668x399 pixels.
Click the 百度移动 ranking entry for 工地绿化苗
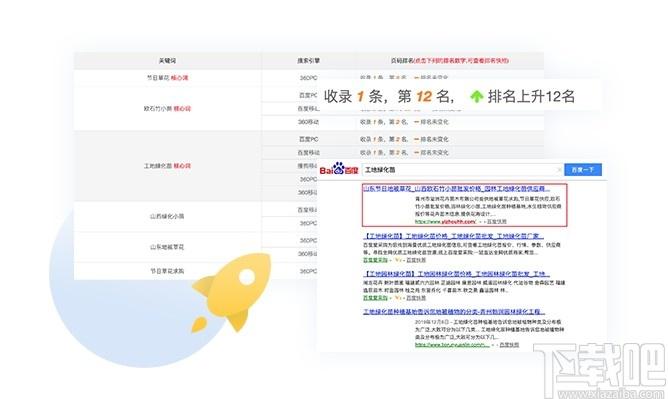pyautogui.click(x=403, y=152)
